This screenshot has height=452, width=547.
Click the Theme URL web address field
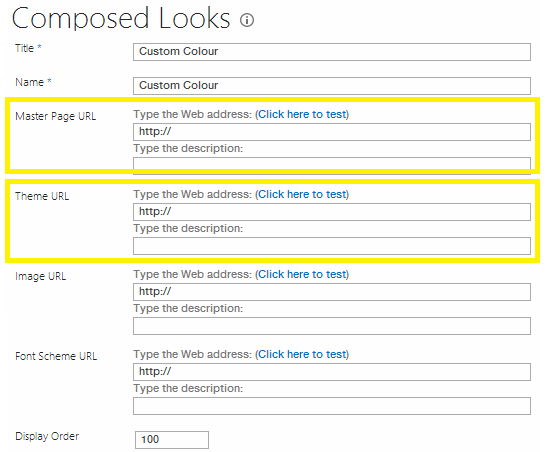(332, 212)
